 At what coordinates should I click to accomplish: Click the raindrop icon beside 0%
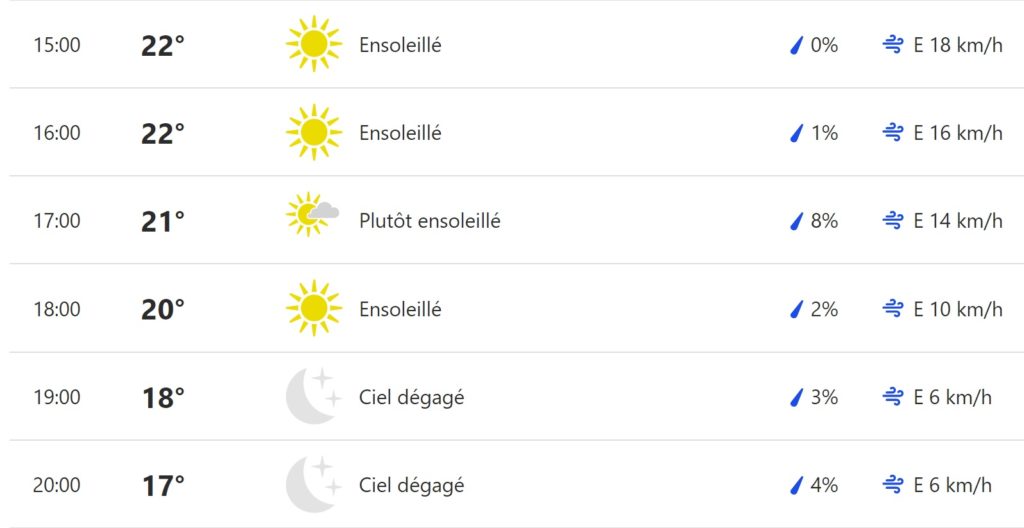tap(797, 45)
